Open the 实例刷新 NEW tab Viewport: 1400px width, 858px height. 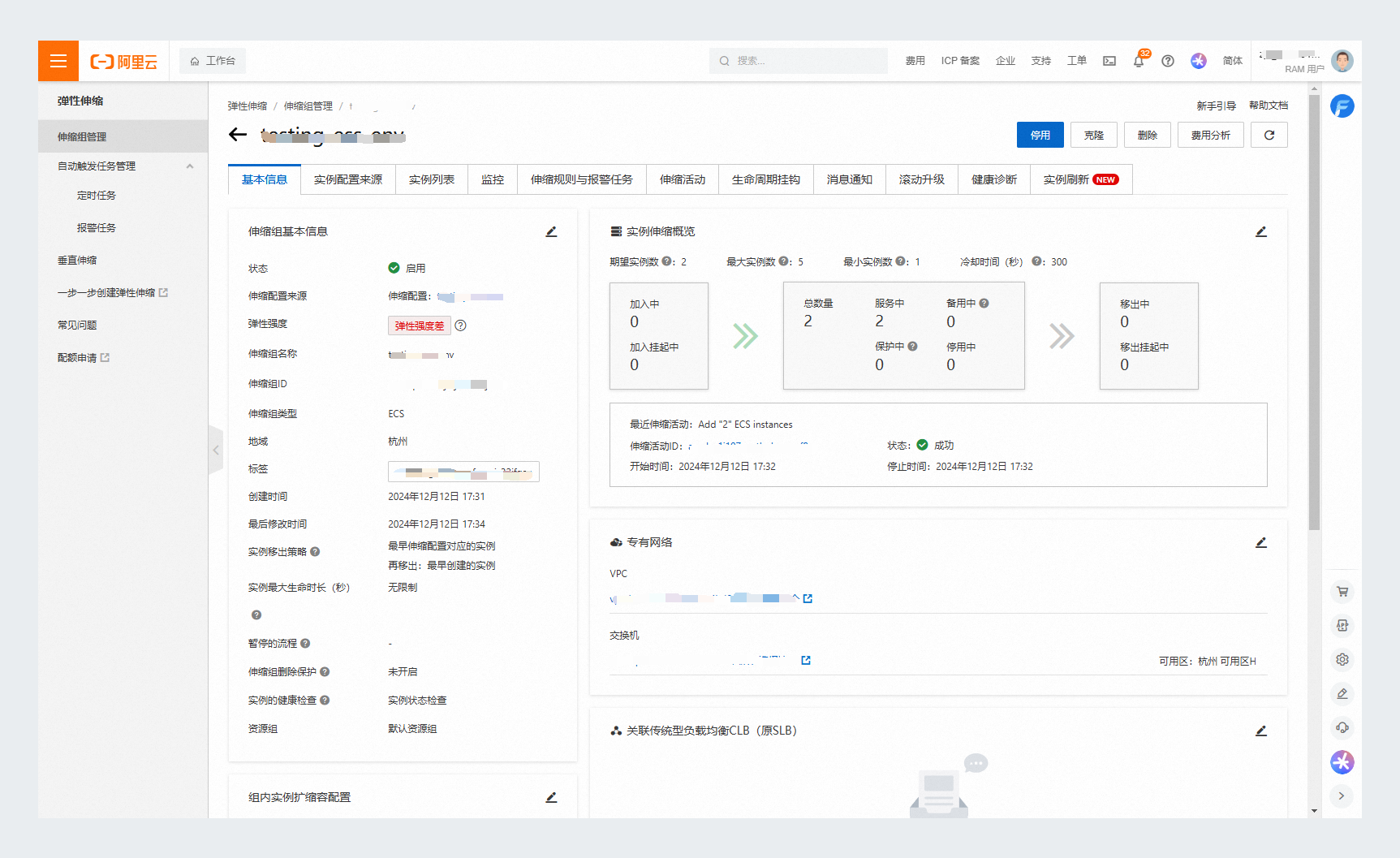(x=1081, y=179)
